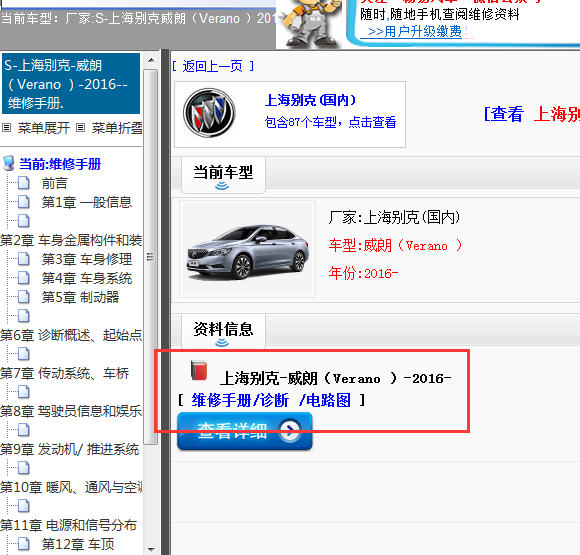Click the page icon above 第8章 驾驶员信息
580x555 pixels.
(x=24, y=392)
